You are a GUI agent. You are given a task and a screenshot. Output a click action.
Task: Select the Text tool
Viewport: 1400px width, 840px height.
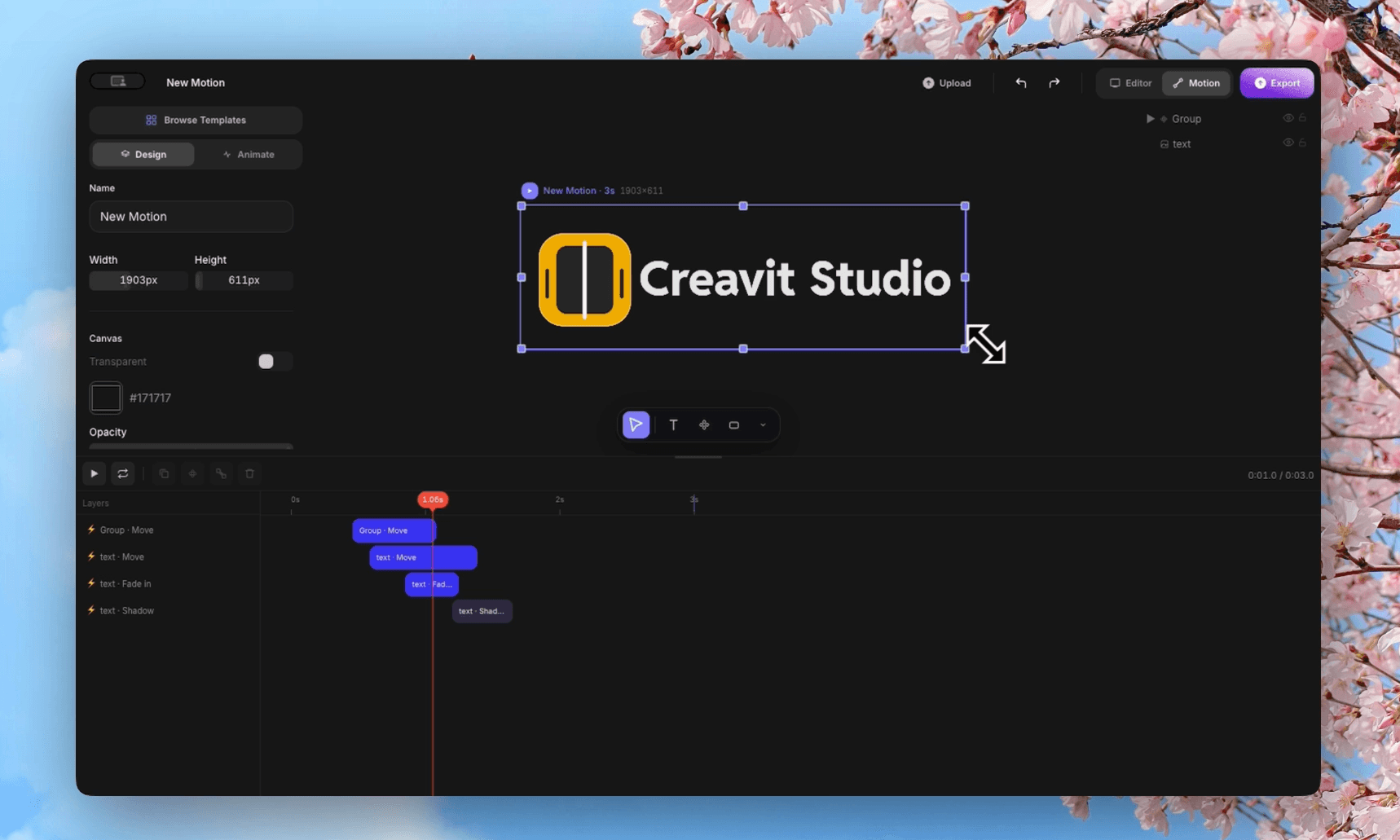tap(673, 424)
